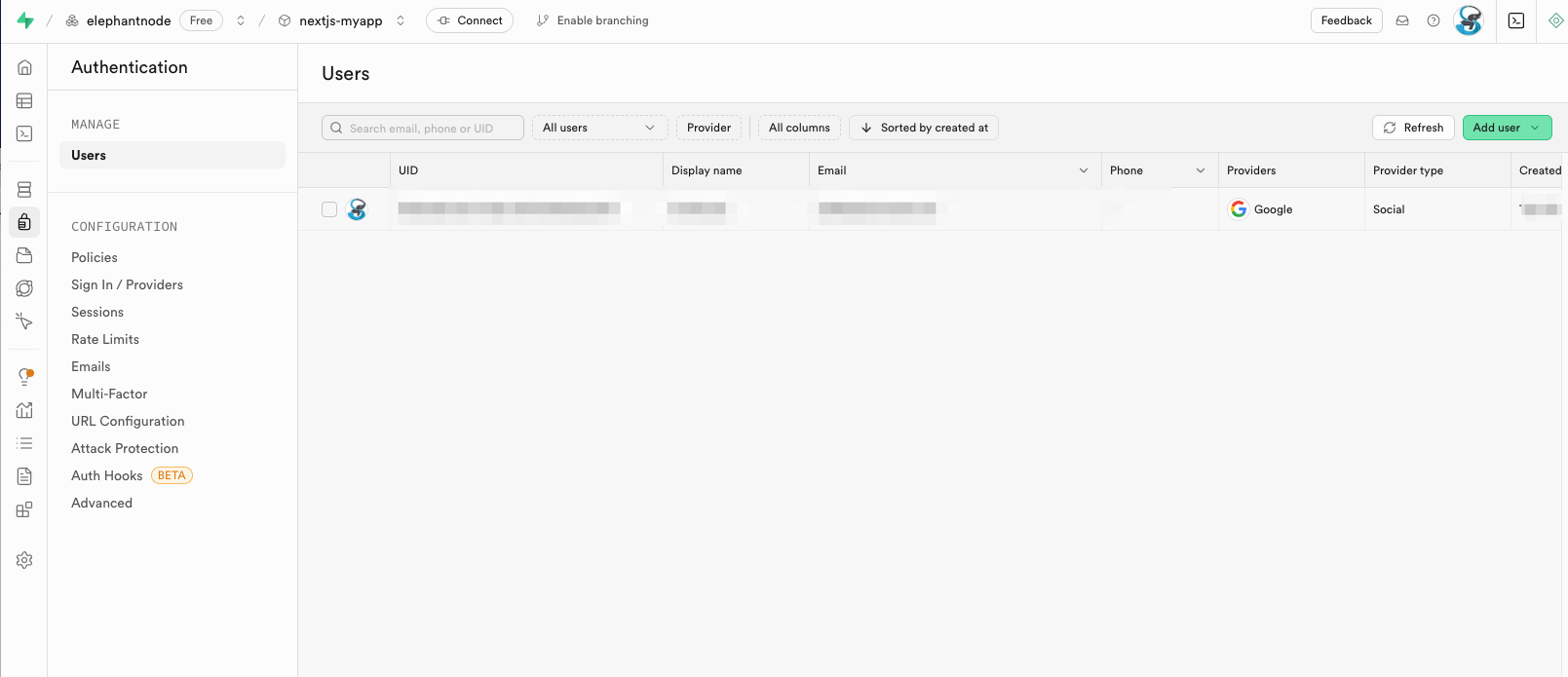Click the user avatar in table row
This screenshot has height=677, width=1568.
(x=358, y=209)
